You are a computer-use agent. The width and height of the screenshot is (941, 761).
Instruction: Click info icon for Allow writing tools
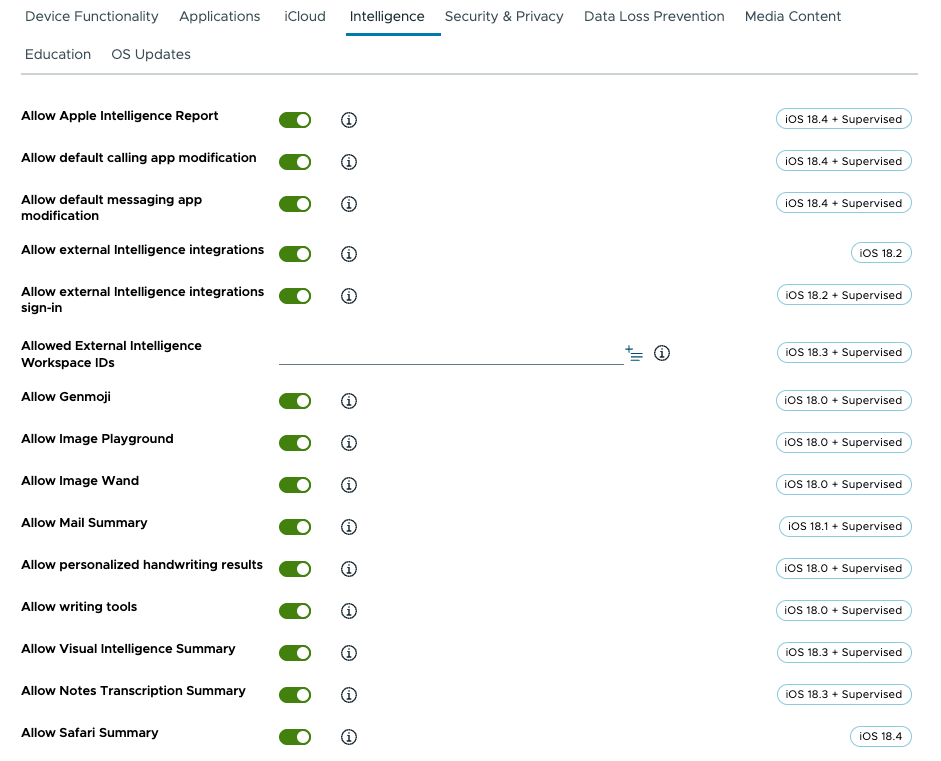coord(349,611)
